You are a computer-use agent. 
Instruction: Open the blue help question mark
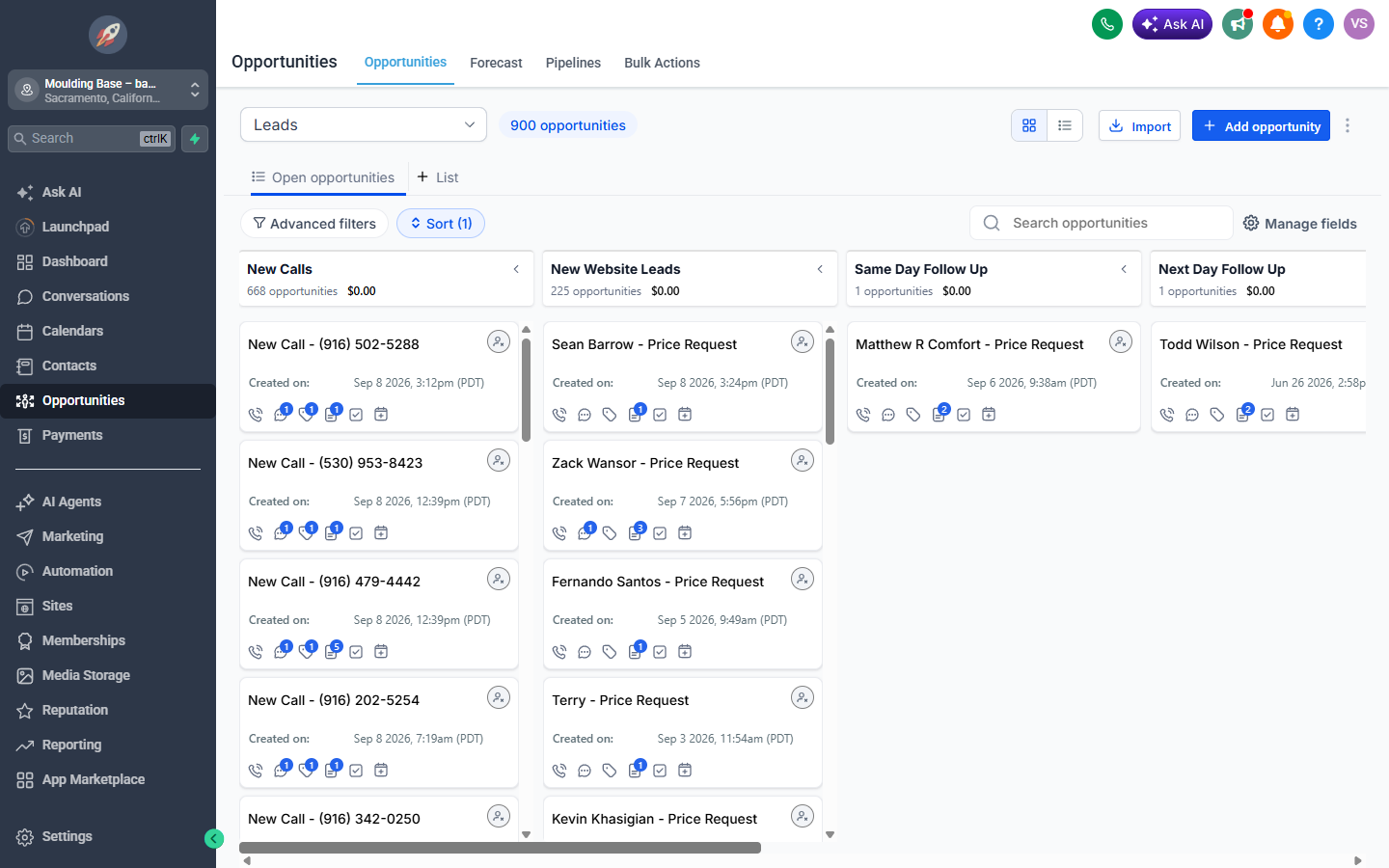[x=1319, y=24]
